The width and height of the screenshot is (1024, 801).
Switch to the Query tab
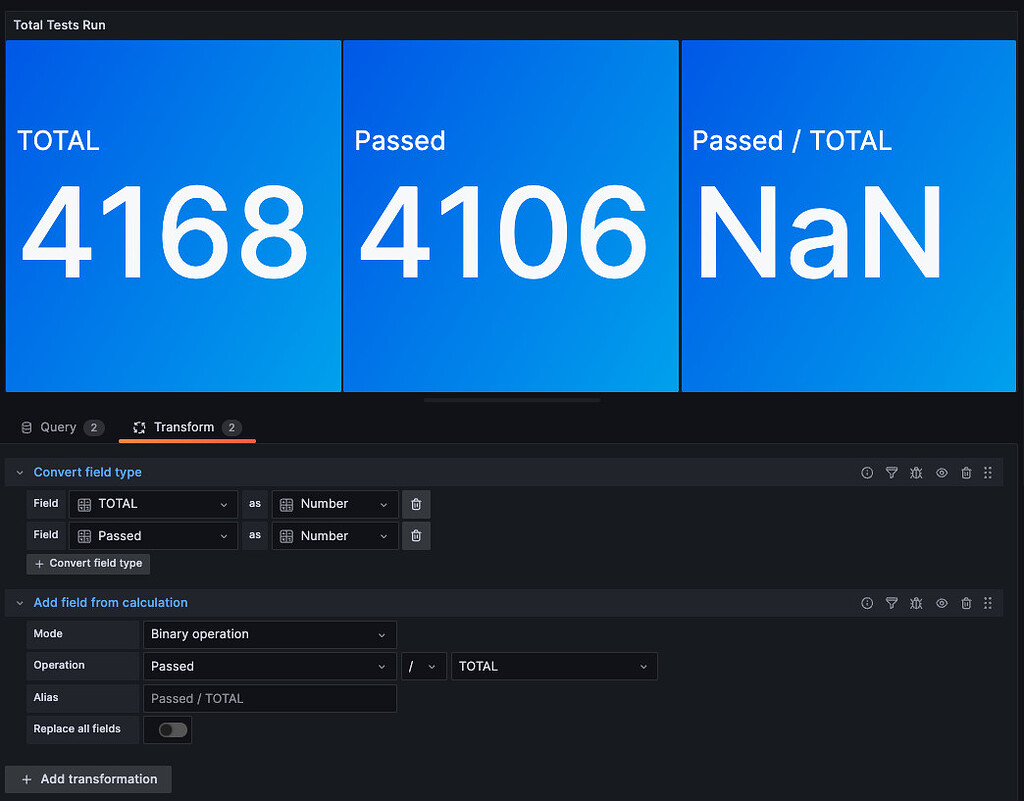tap(58, 427)
